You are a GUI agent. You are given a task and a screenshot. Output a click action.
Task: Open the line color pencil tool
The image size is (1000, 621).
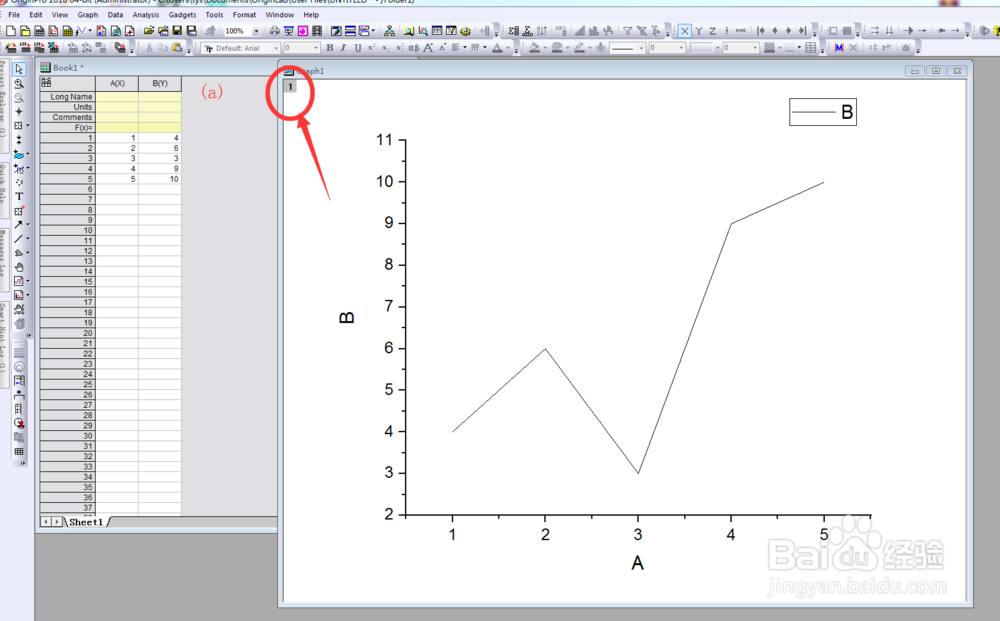pos(579,48)
